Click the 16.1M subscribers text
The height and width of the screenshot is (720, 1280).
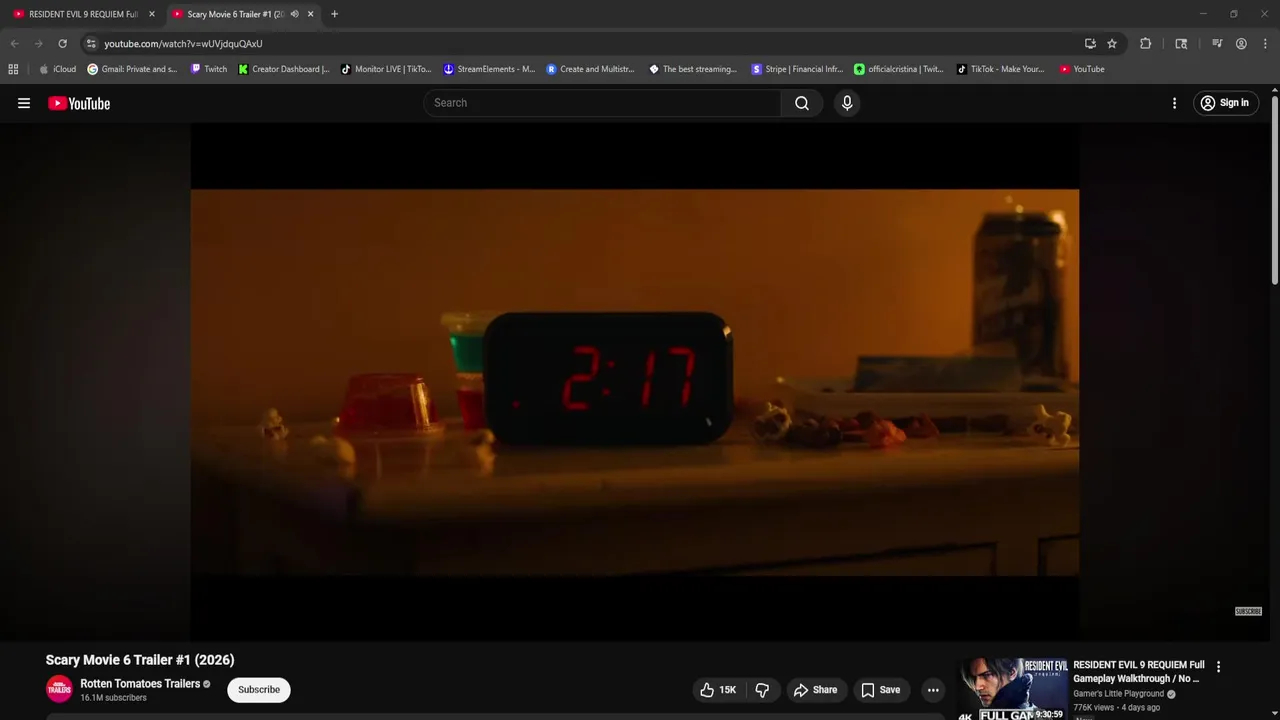click(x=113, y=698)
